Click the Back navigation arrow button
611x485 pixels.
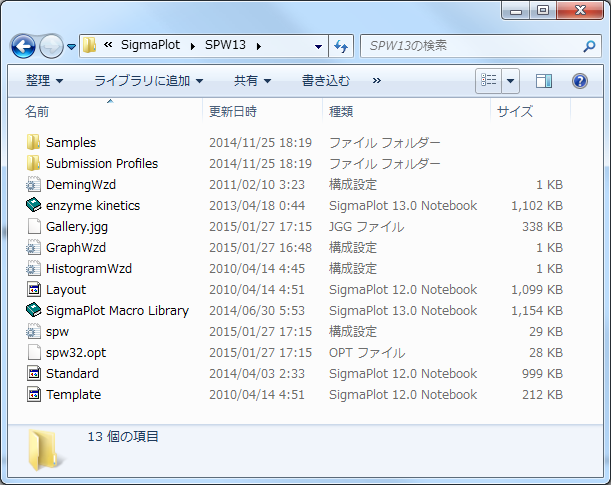coord(23,46)
